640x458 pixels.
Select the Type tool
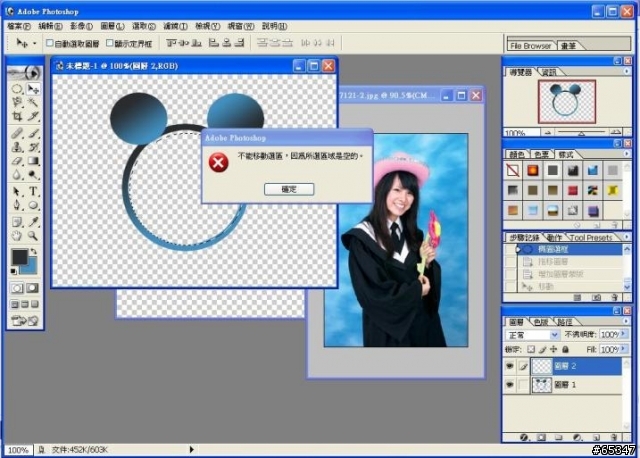pyautogui.click(x=33, y=191)
